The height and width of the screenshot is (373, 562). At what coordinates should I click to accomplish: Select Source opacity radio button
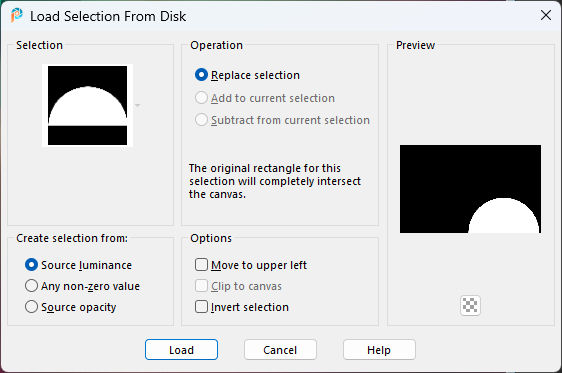tap(71, 307)
